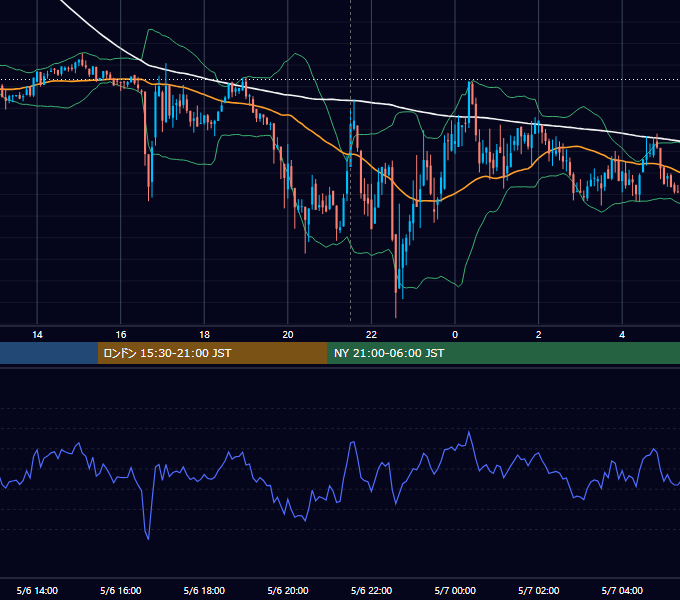Click the 5/7 04:00 date label
The image size is (680, 600).
[x=622, y=590]
